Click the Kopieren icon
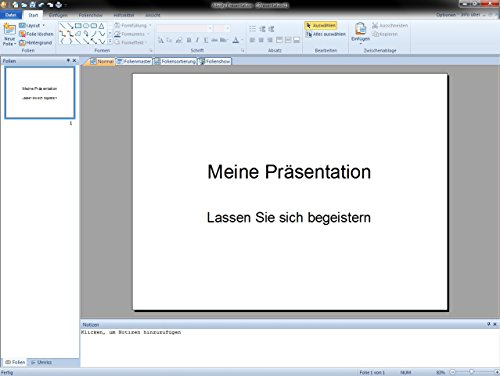500x376 pixels. pos(375,34)
